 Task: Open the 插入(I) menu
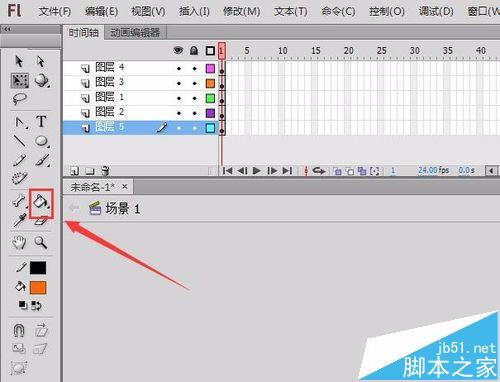194,12
